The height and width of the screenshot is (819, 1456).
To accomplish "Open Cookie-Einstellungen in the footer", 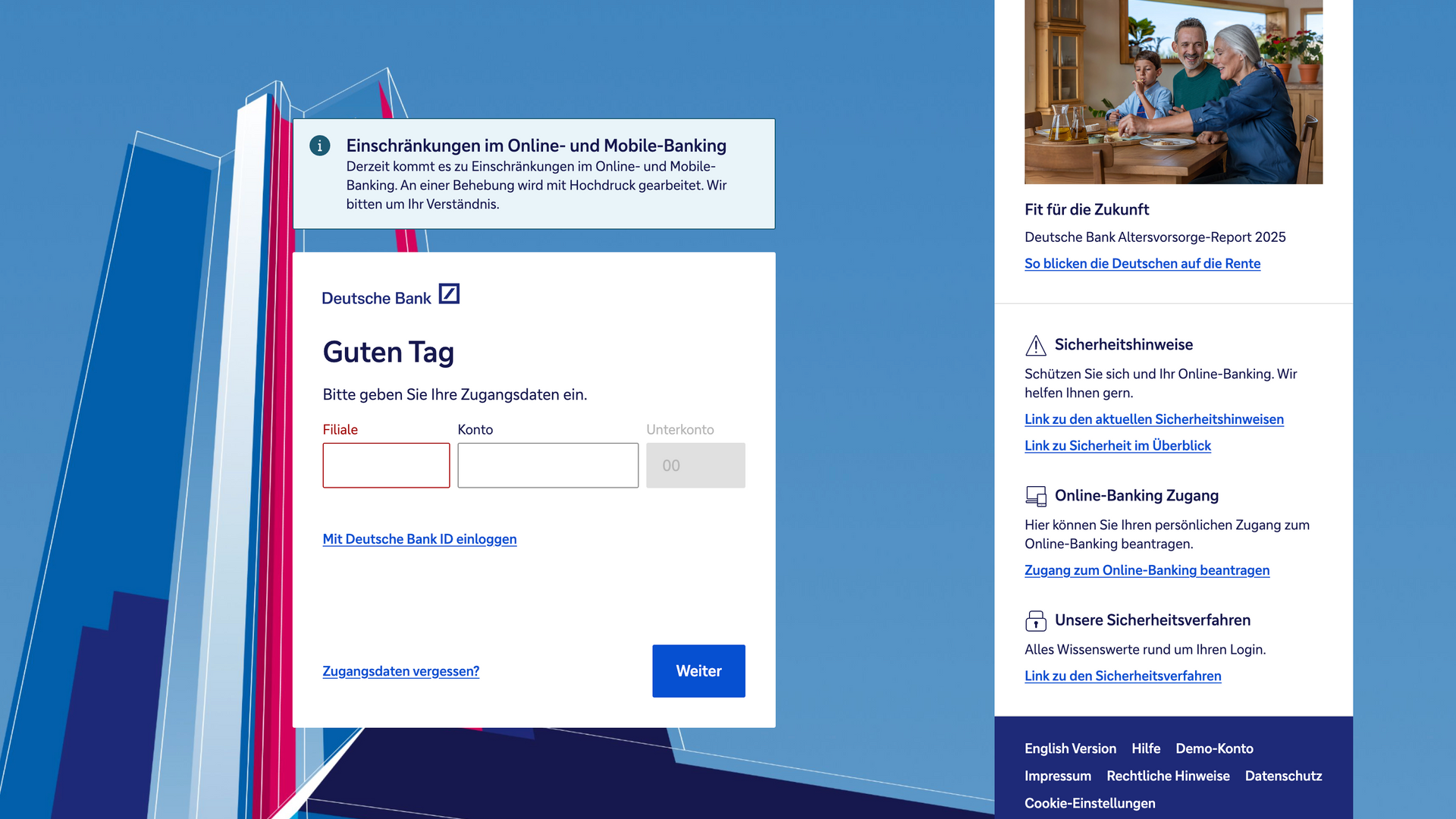I will coord(1090,802).
